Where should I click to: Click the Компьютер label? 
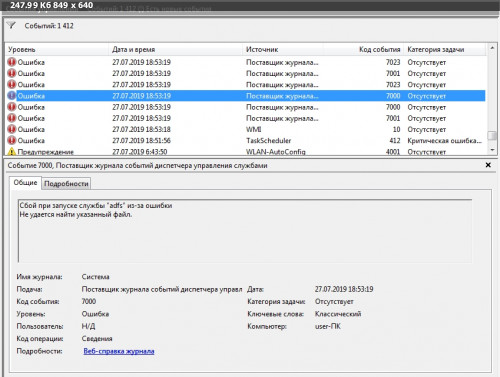(267, 326)
